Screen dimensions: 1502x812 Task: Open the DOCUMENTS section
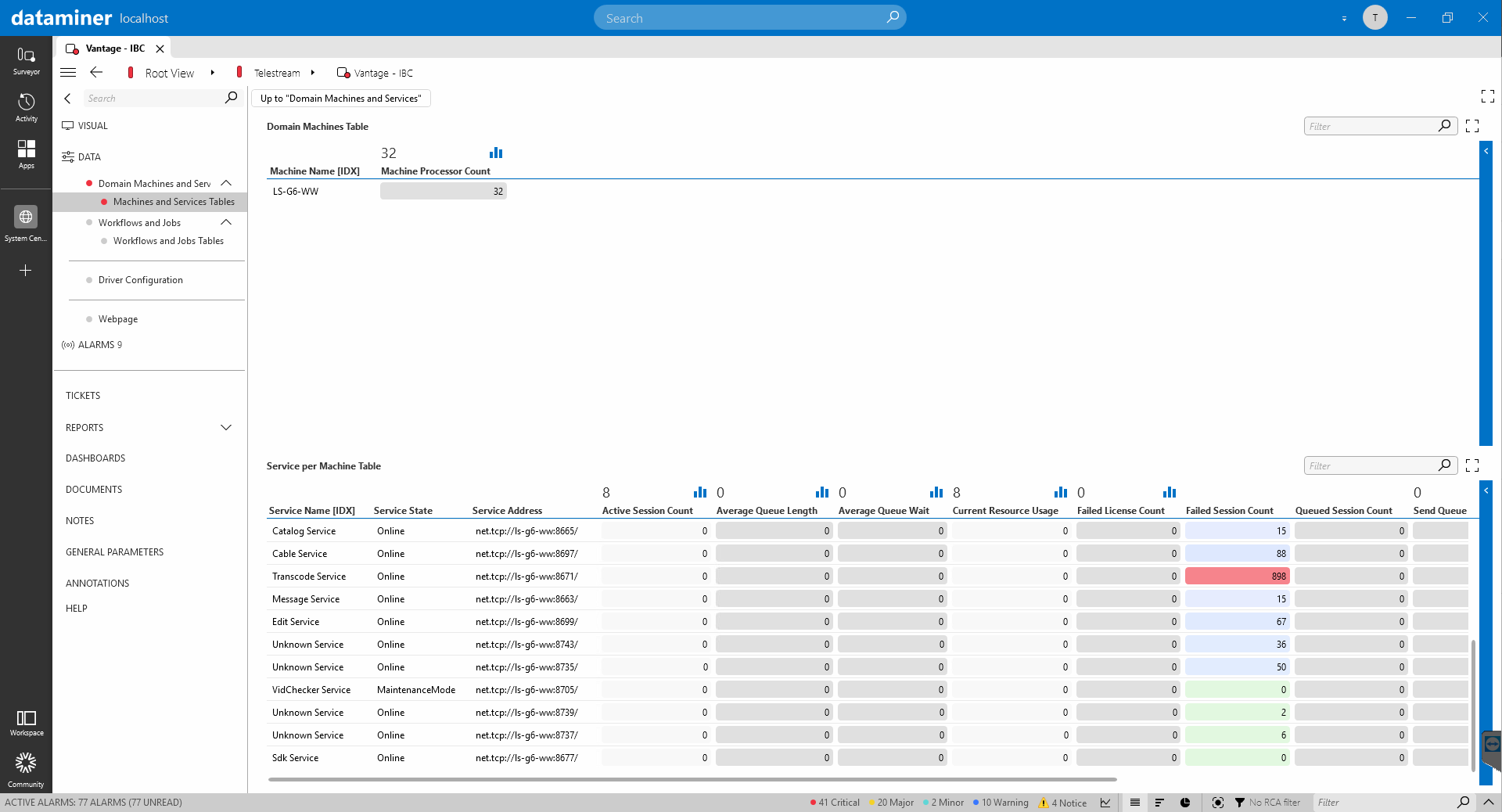pyautogui.click(x=94, y=490)
